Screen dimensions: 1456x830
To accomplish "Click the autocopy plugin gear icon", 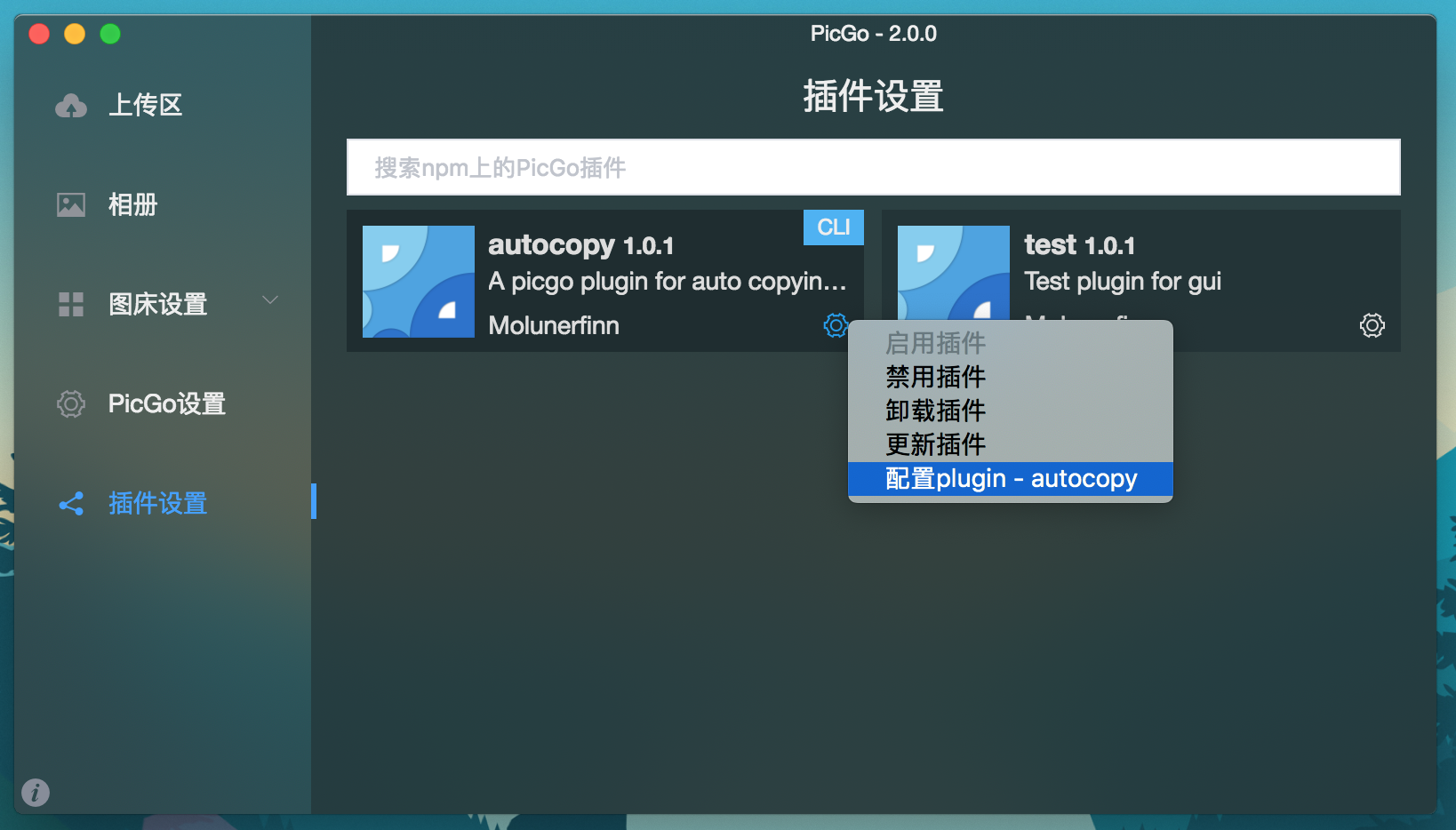I will point(836,325).
